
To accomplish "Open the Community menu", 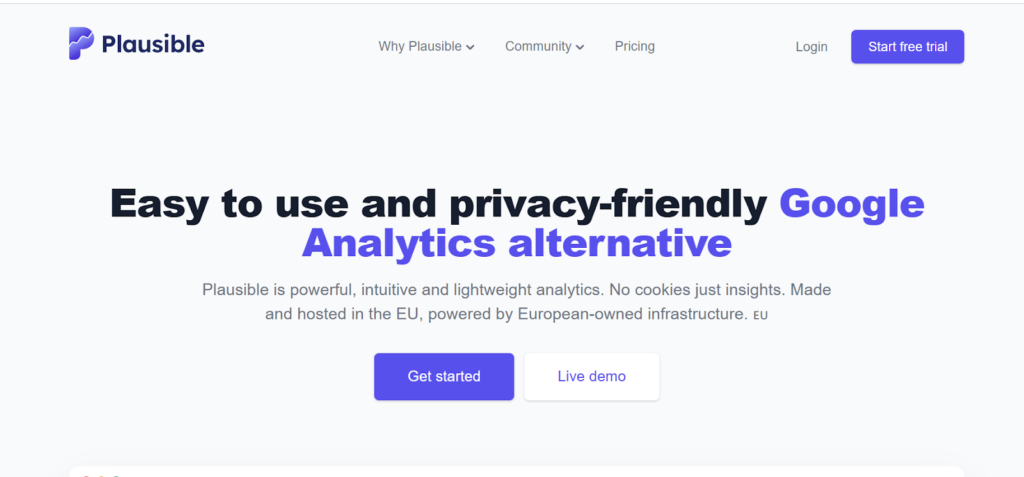I will [x=538, y=46].
